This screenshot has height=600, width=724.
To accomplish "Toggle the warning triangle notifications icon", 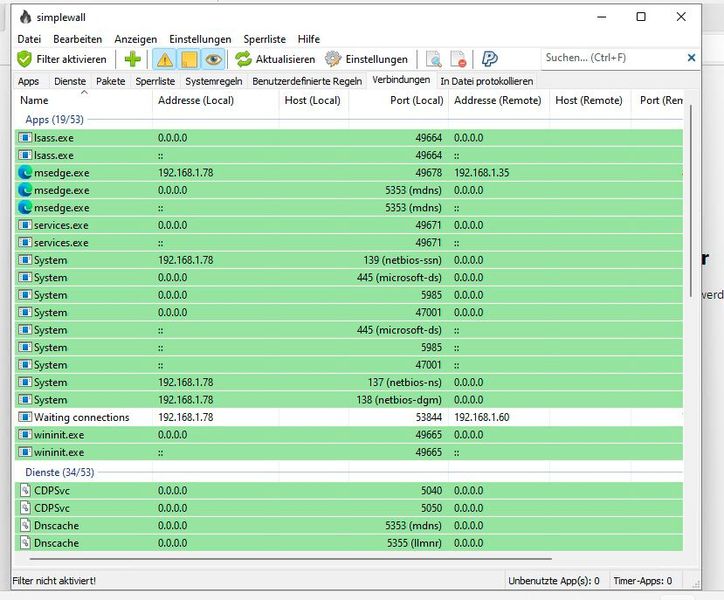I will (165, 59).
